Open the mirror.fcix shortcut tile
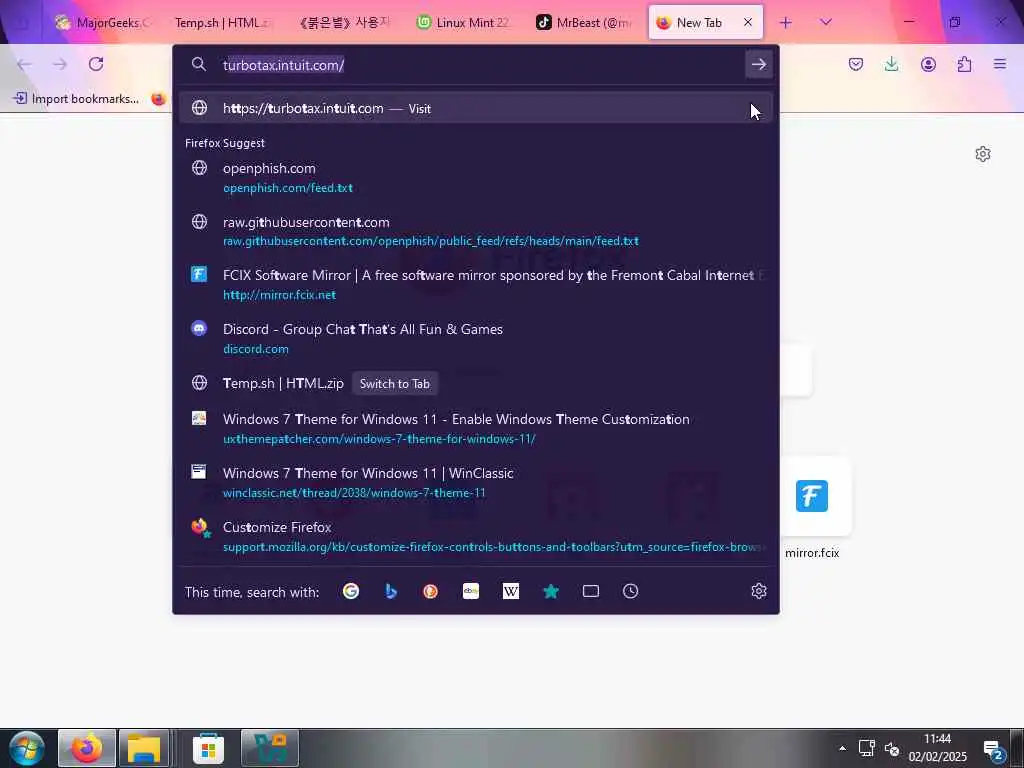 (x=812, y=496)
